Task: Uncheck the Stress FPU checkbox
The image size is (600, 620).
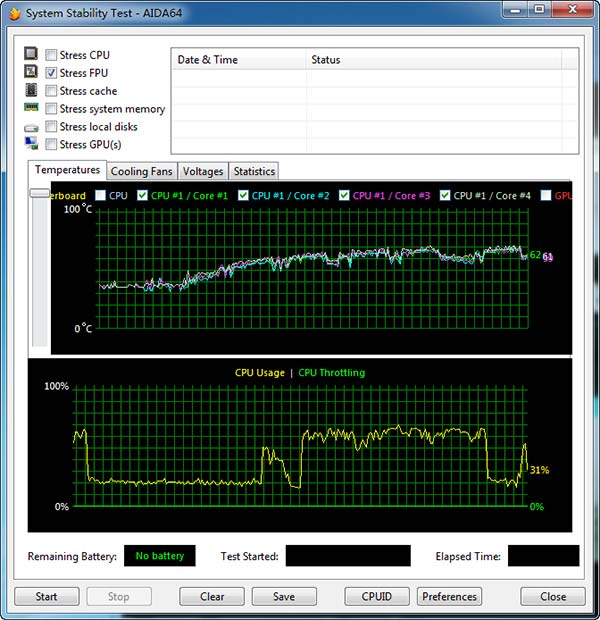Action: pyautogui.click(x=51, y=73)
